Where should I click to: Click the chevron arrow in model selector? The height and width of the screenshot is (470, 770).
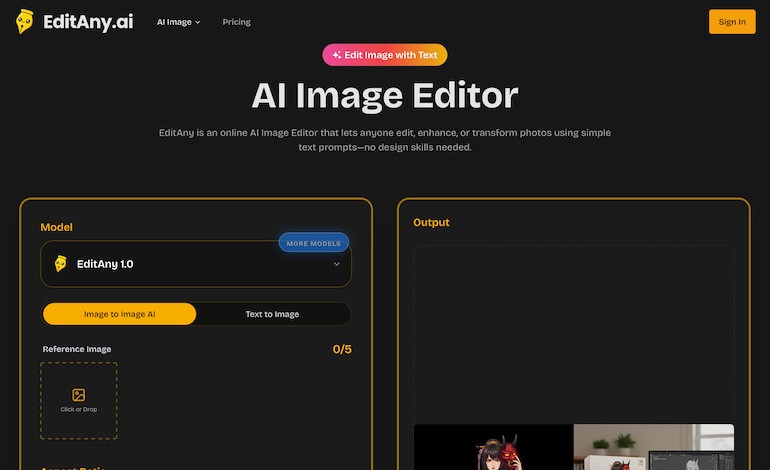point(336,264)
